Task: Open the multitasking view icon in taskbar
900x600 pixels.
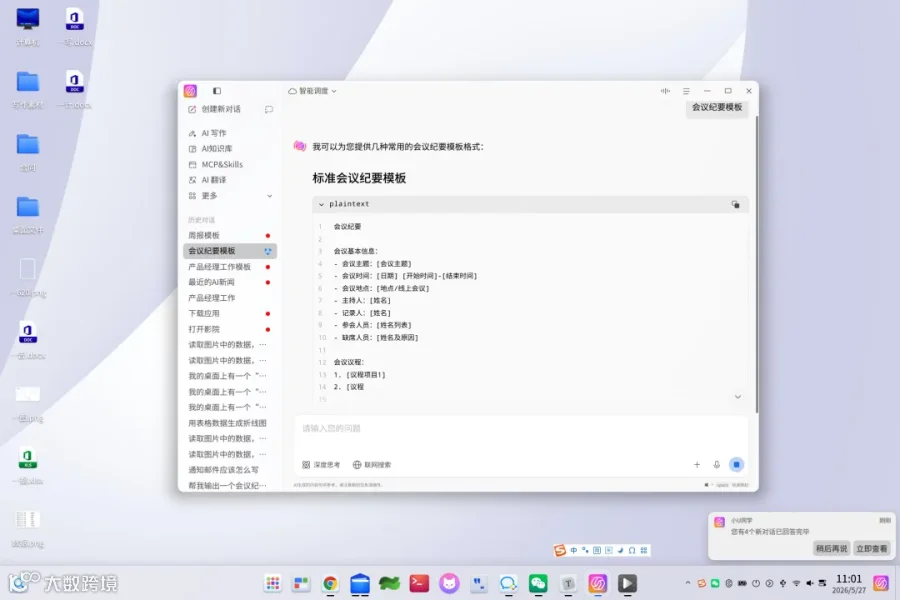Action: pyautogui.click(x=301, y=583)
